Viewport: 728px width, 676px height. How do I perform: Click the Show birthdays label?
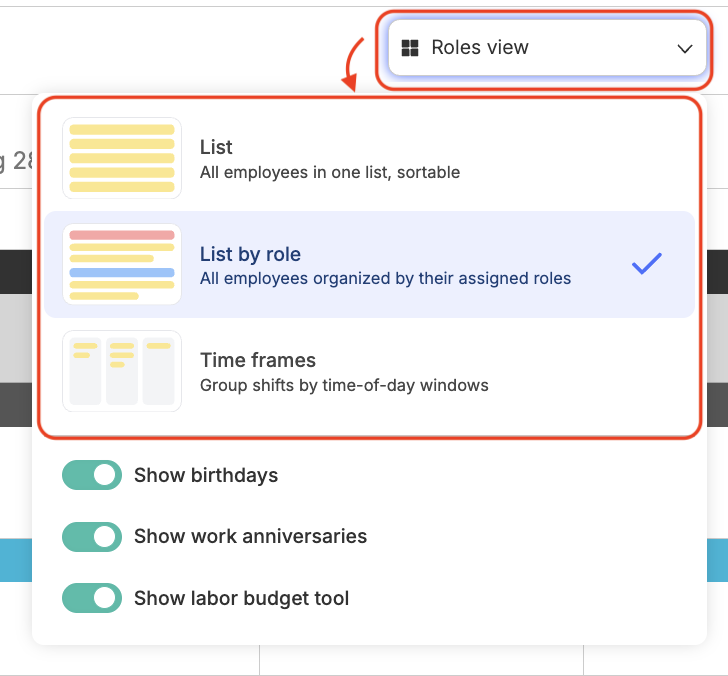pos(206,475)
